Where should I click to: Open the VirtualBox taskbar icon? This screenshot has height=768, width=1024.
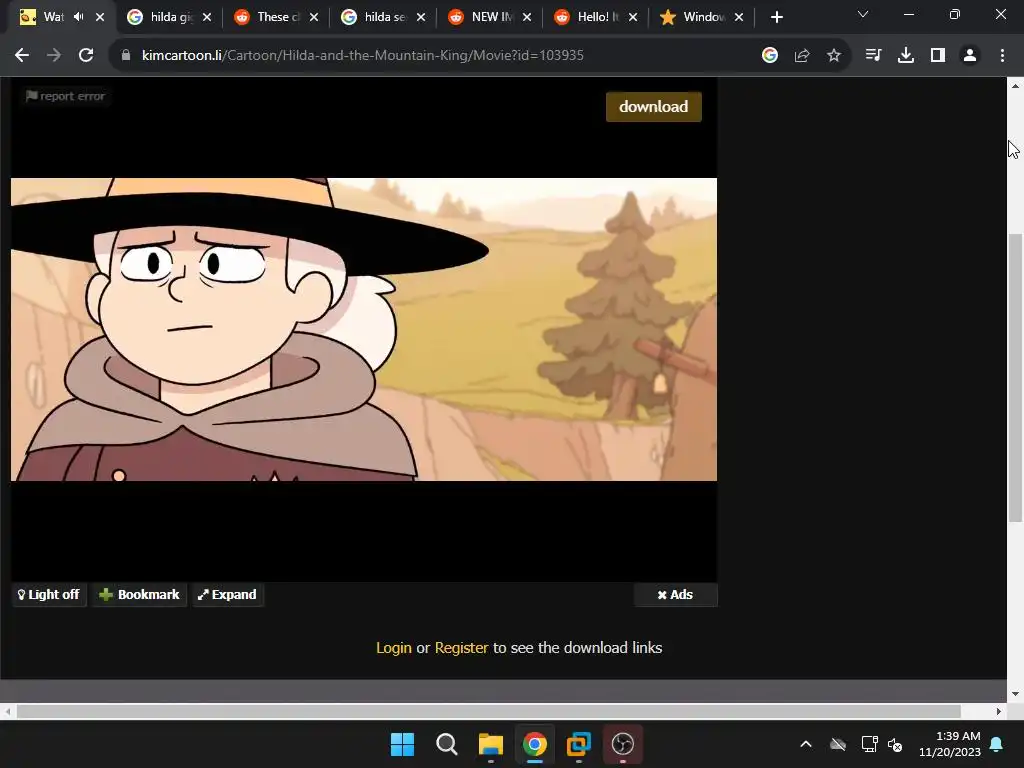(x=579, y=744)
